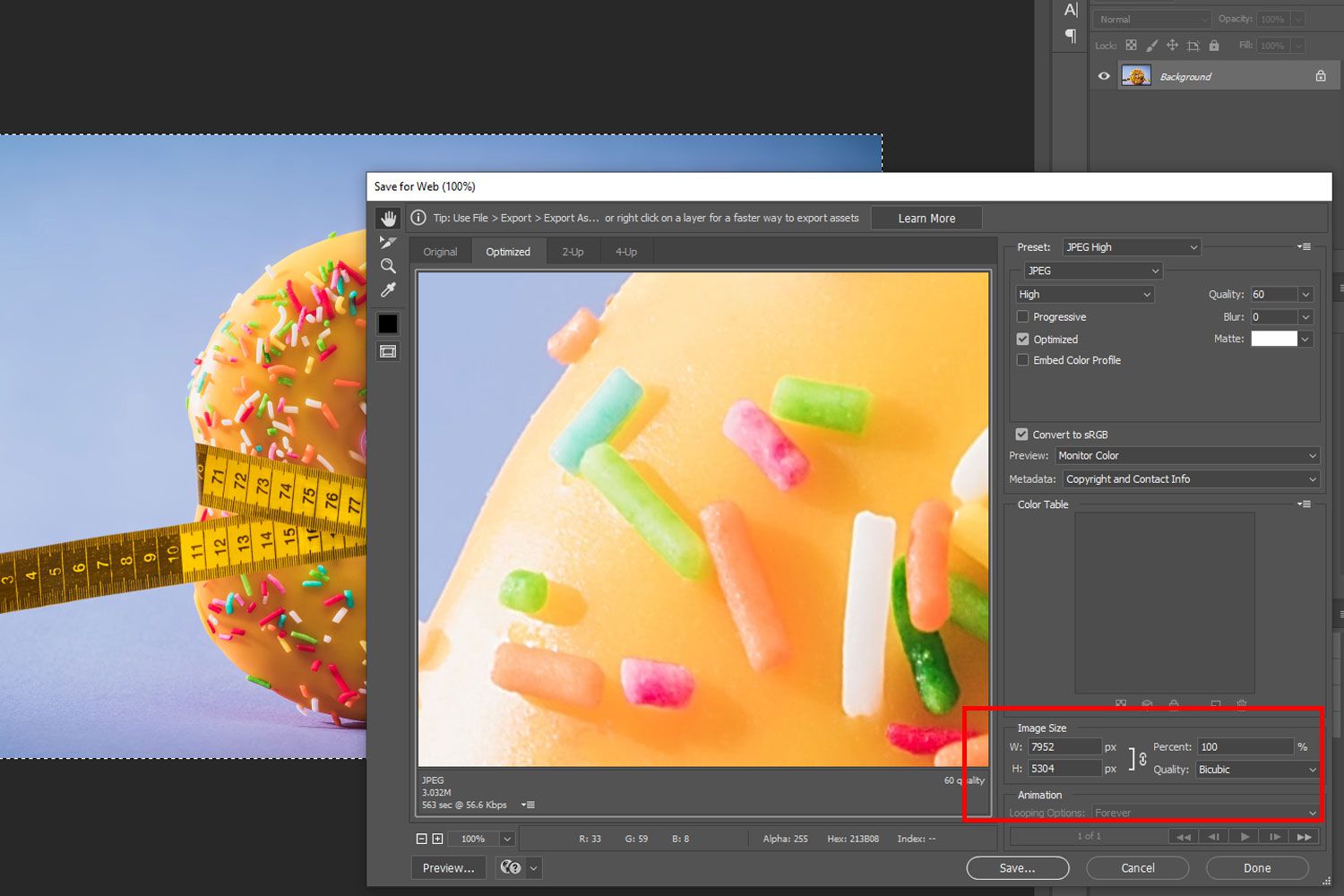Click the Cancel button
Screen dimensions: 1344x896
[x=1138, y=867]
